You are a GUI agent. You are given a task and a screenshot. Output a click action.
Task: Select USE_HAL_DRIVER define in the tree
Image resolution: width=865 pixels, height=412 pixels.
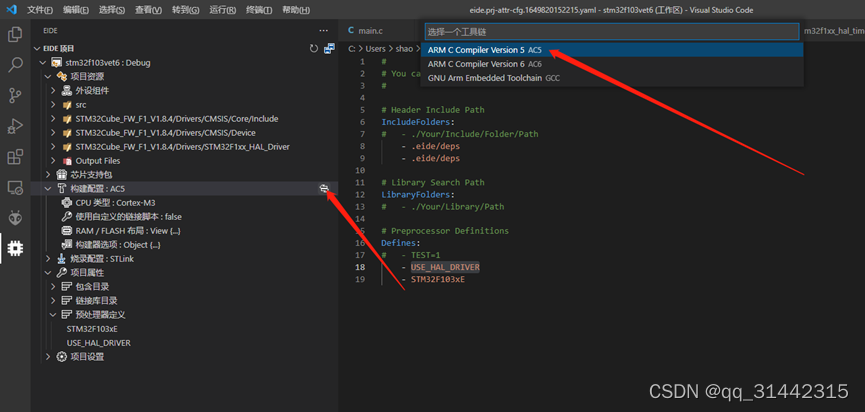point(99,343)
